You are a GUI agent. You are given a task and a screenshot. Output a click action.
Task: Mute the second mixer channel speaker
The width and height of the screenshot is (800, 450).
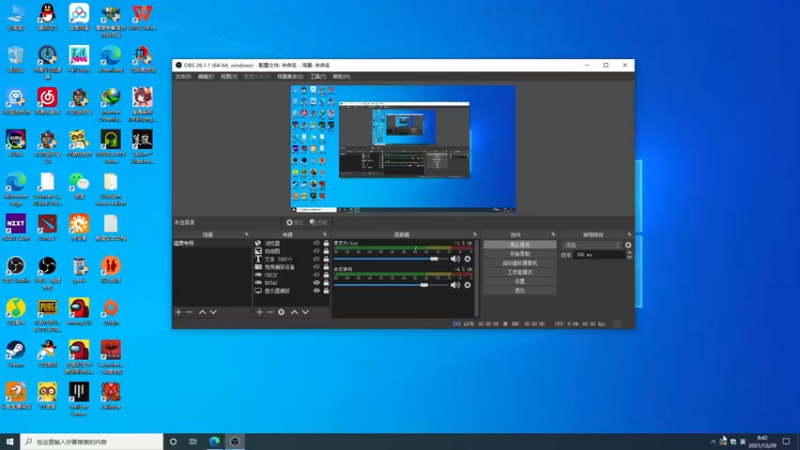(x=455, y=285)
